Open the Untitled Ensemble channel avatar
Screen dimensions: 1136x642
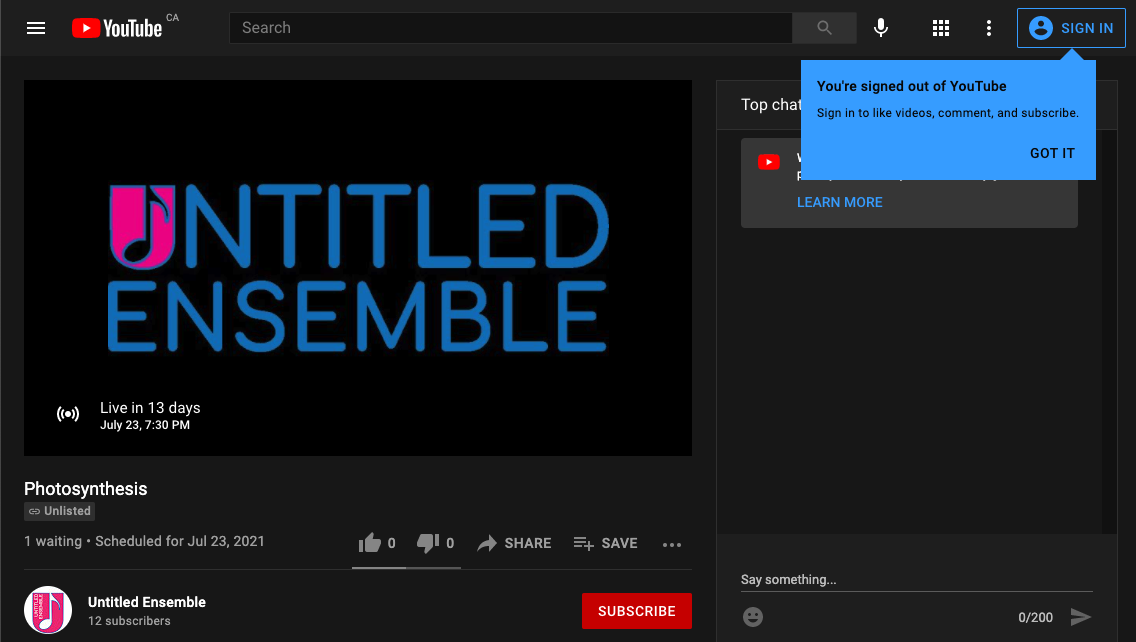coord(48,610)
